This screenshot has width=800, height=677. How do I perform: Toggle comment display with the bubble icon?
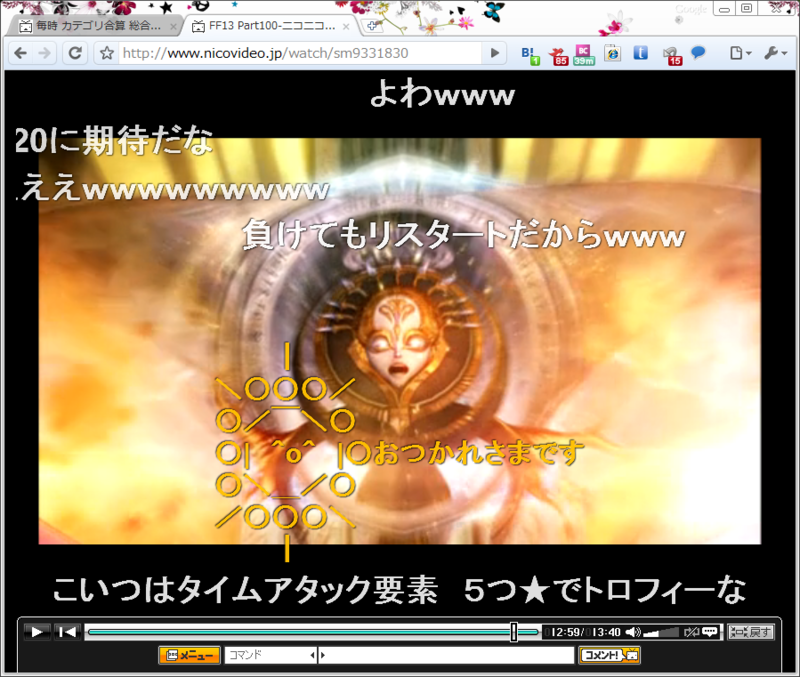[x=710, y=632]
